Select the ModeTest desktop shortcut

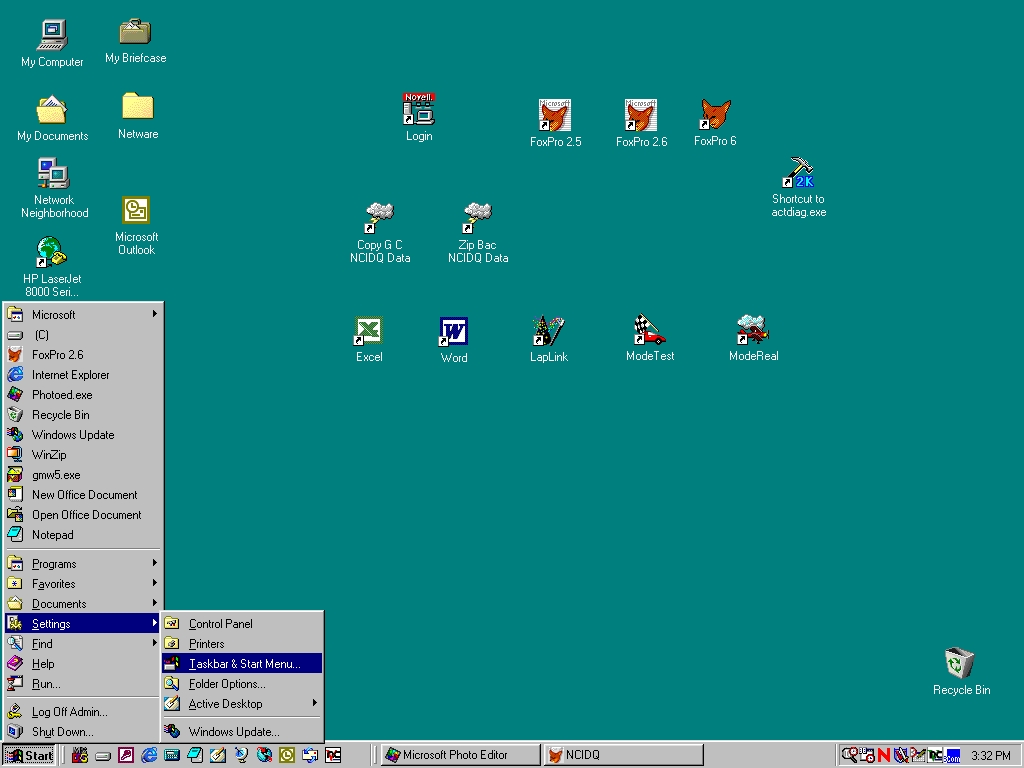click(650, 338)
